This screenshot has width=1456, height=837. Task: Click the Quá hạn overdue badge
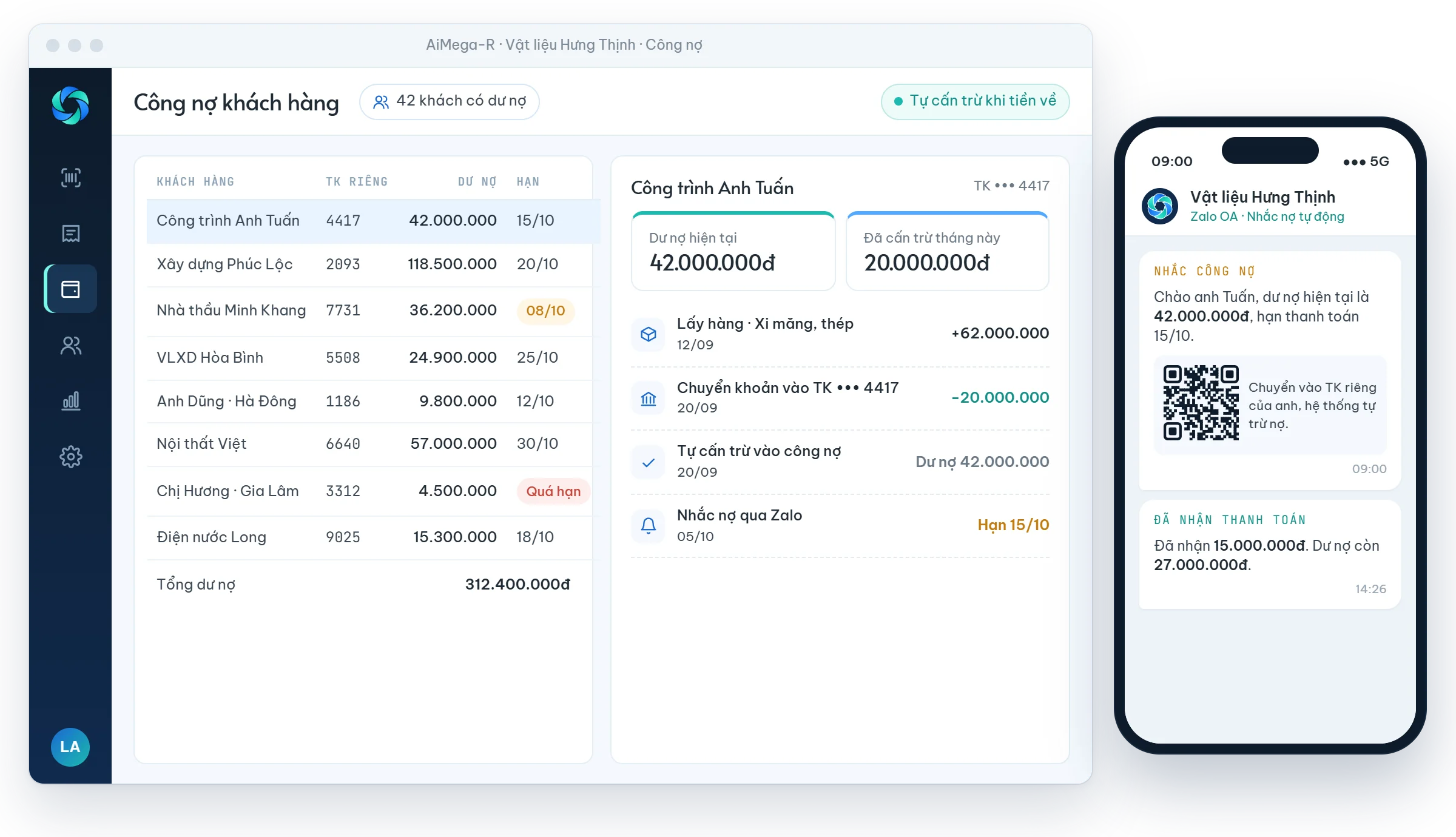pyautogui.click(x=553, y=491)
